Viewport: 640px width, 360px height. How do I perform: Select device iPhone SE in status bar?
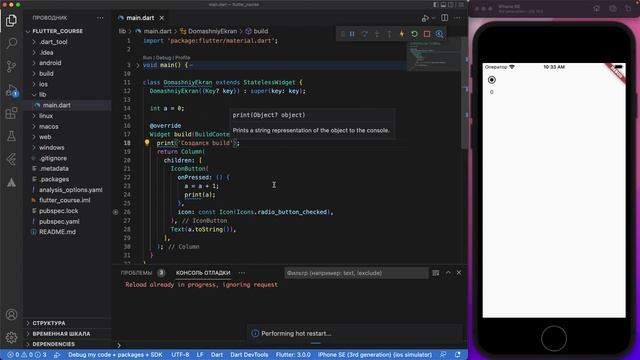tap(375, 355)
